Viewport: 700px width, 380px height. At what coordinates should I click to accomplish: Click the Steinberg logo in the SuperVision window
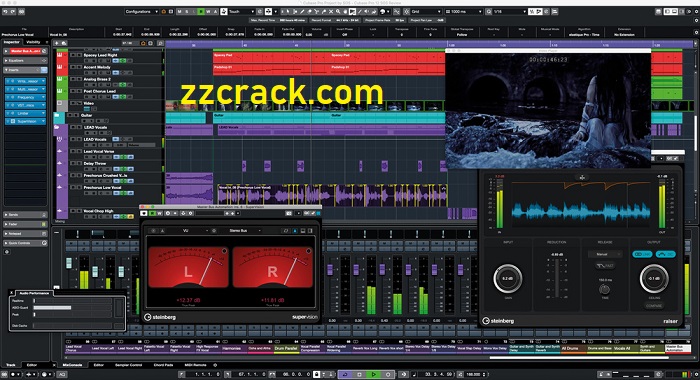point(160,317)
